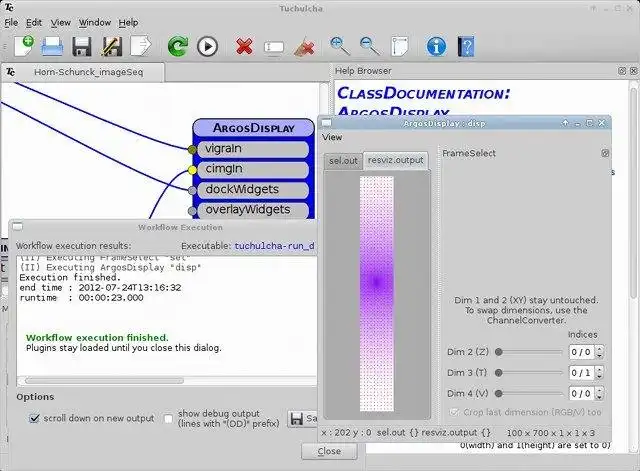The width and height of the screenshot is (640, 471).
Task: Toggle scroll down on new output checkbox
Action: click(x=34, y=418)
